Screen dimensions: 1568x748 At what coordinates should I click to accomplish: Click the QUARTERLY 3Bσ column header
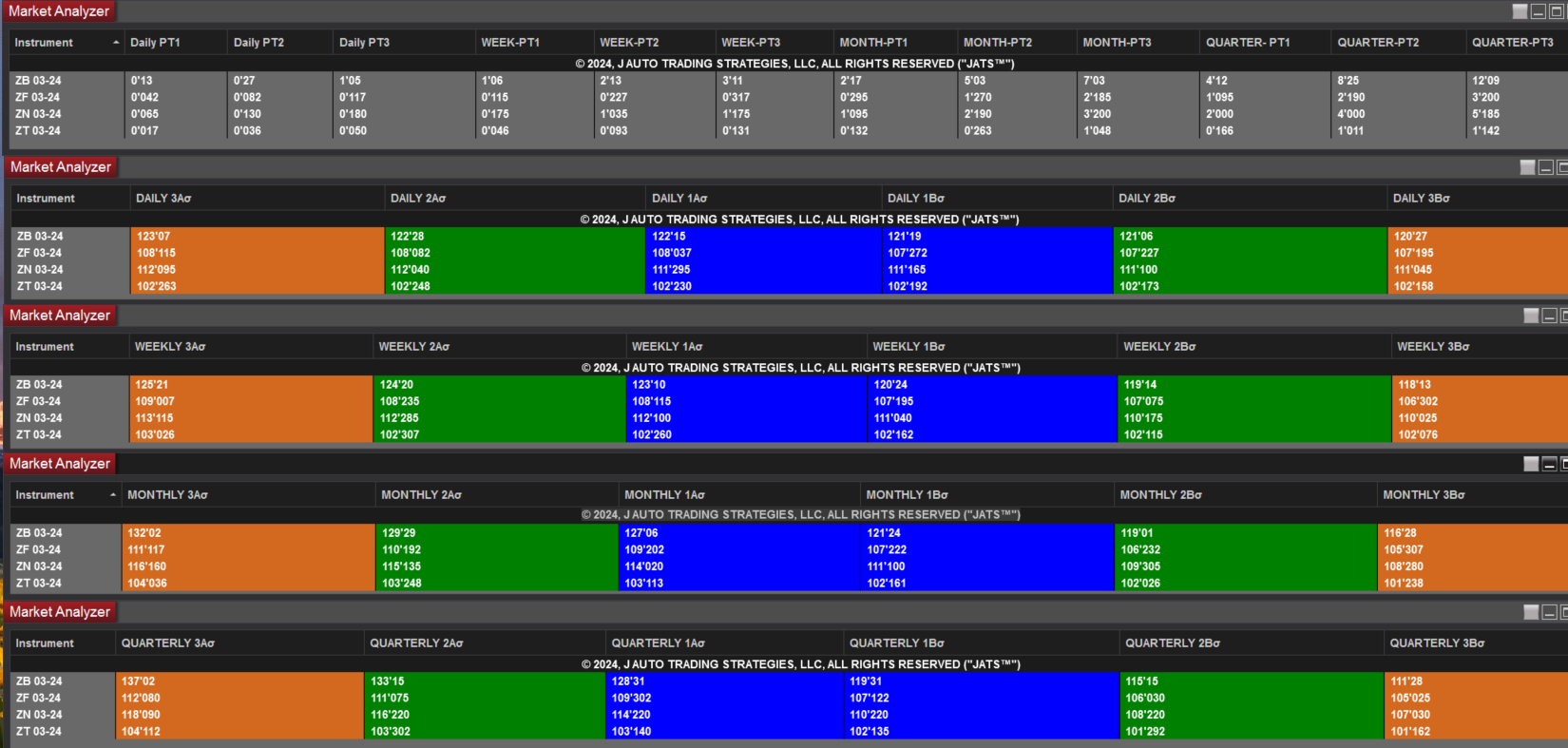1476,643
